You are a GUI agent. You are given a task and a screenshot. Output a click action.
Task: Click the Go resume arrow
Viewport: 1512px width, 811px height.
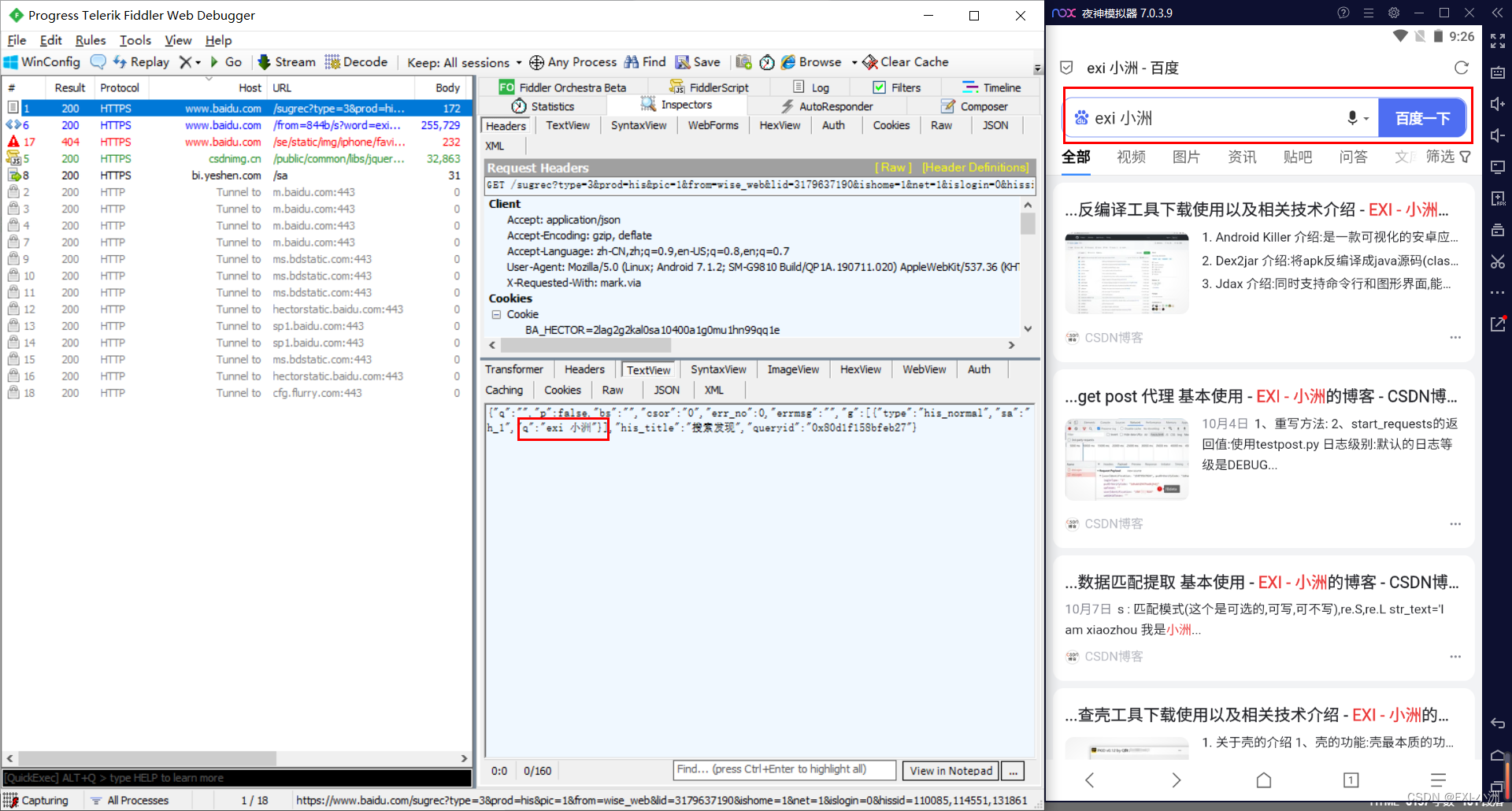point(226,62)
